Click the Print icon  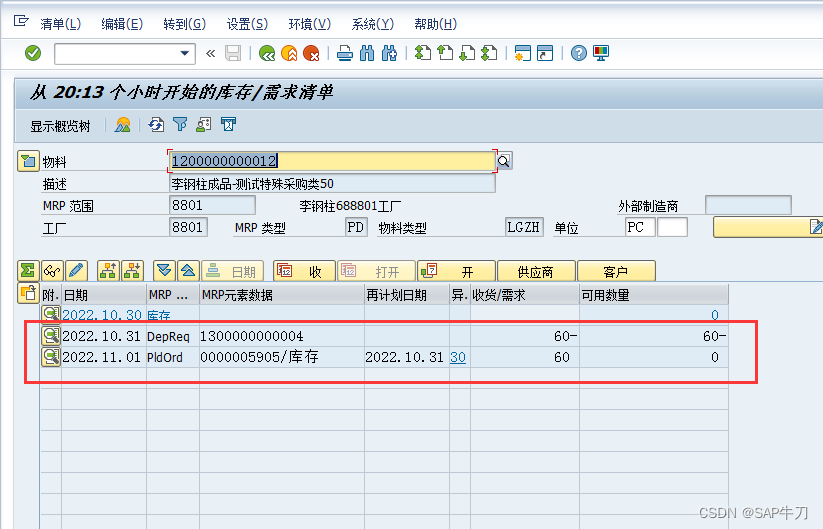coord(345,54)
